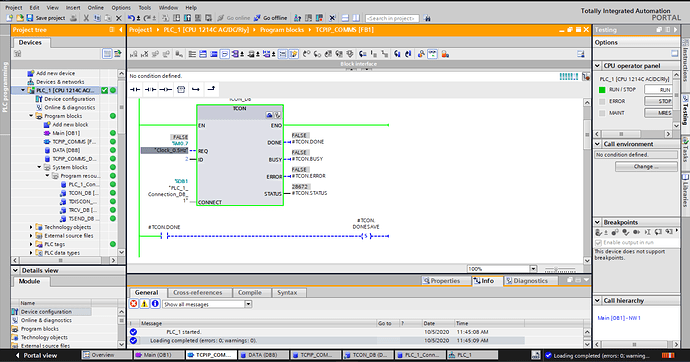Insert a normally open contact
The height and width of the screenshot is (362, 690).
tap(135, 89)
